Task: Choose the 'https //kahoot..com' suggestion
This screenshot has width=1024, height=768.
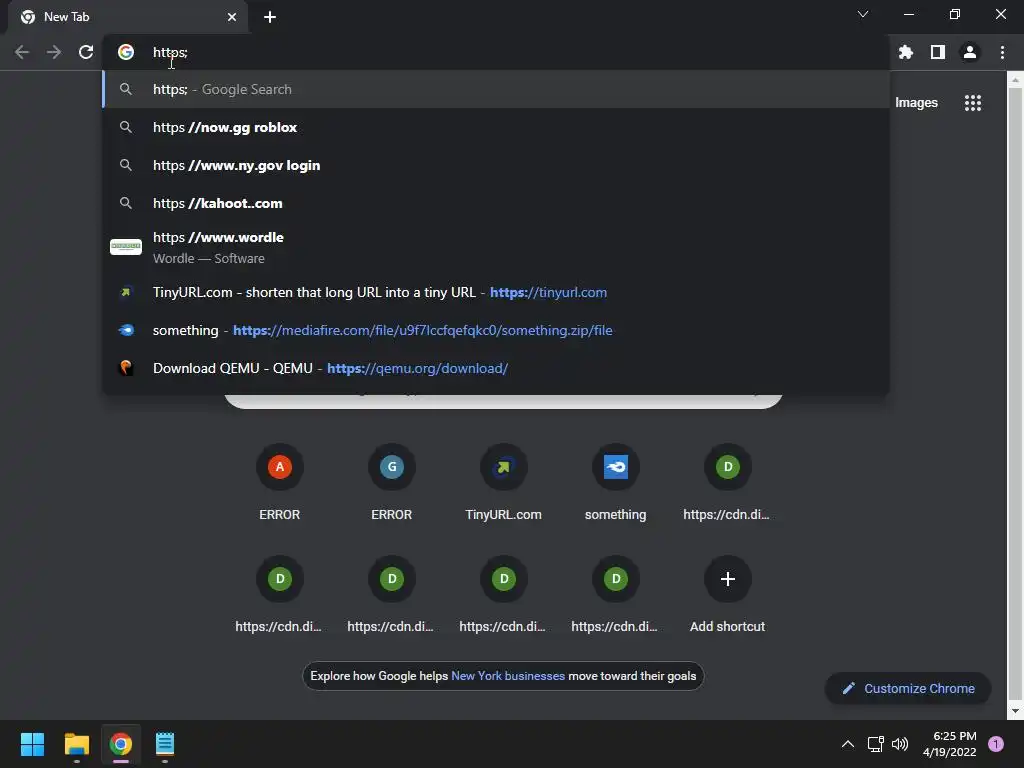Action: [496, 203]
